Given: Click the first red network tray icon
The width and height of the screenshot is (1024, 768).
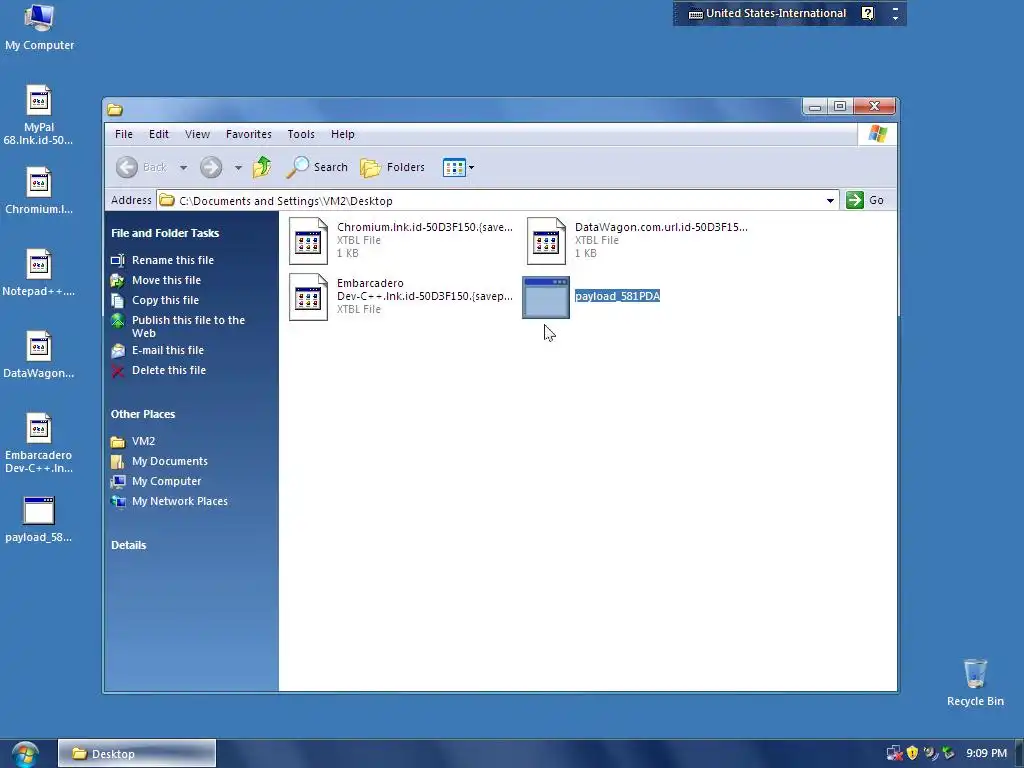Looking at the screenshot, I should click(894, 754).
